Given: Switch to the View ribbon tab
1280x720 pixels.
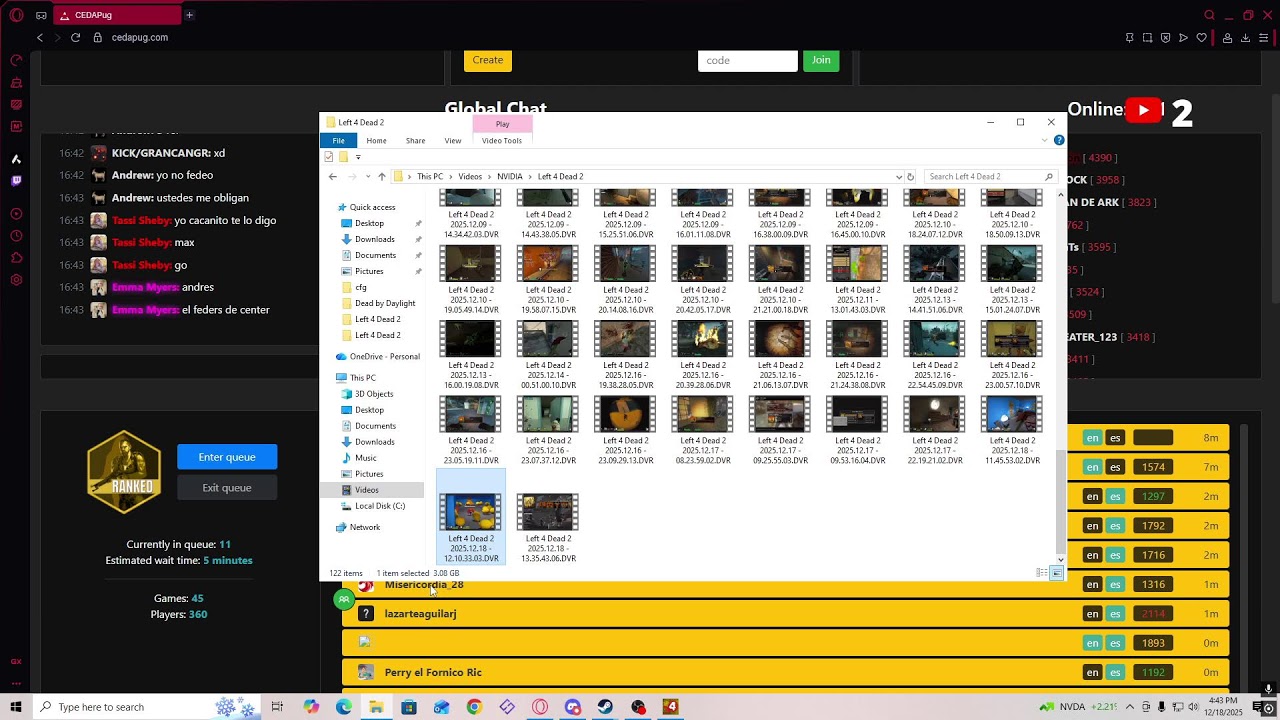Looking at the screenshot, I should [453, 141].
